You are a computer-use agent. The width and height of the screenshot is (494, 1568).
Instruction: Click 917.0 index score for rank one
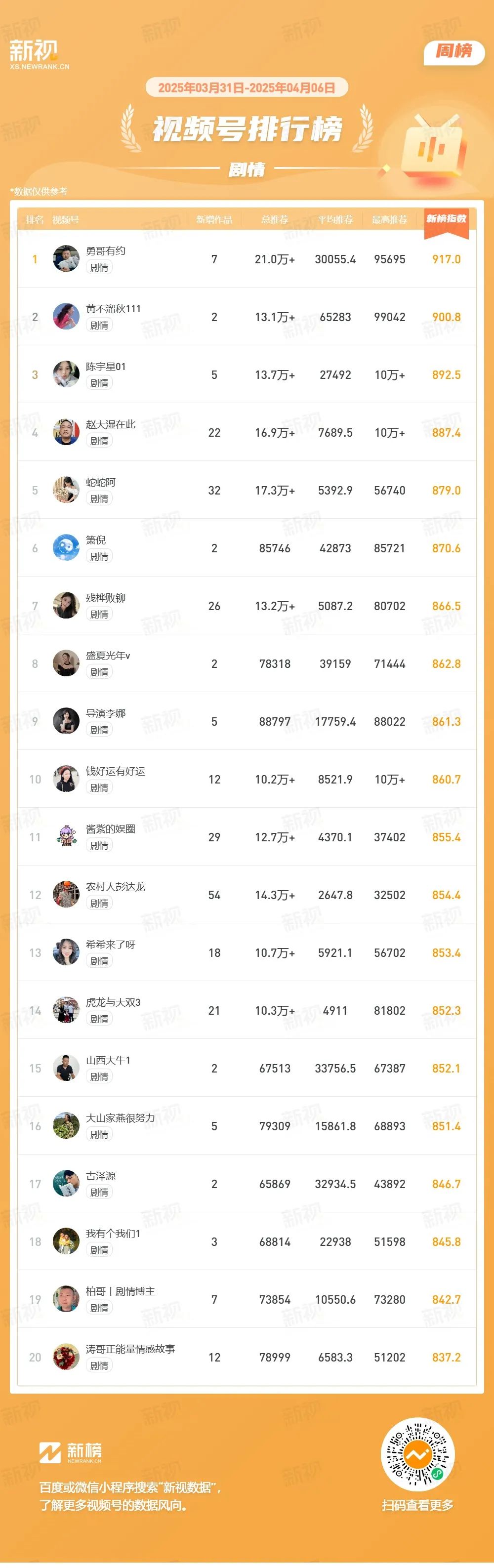[446, 259]
